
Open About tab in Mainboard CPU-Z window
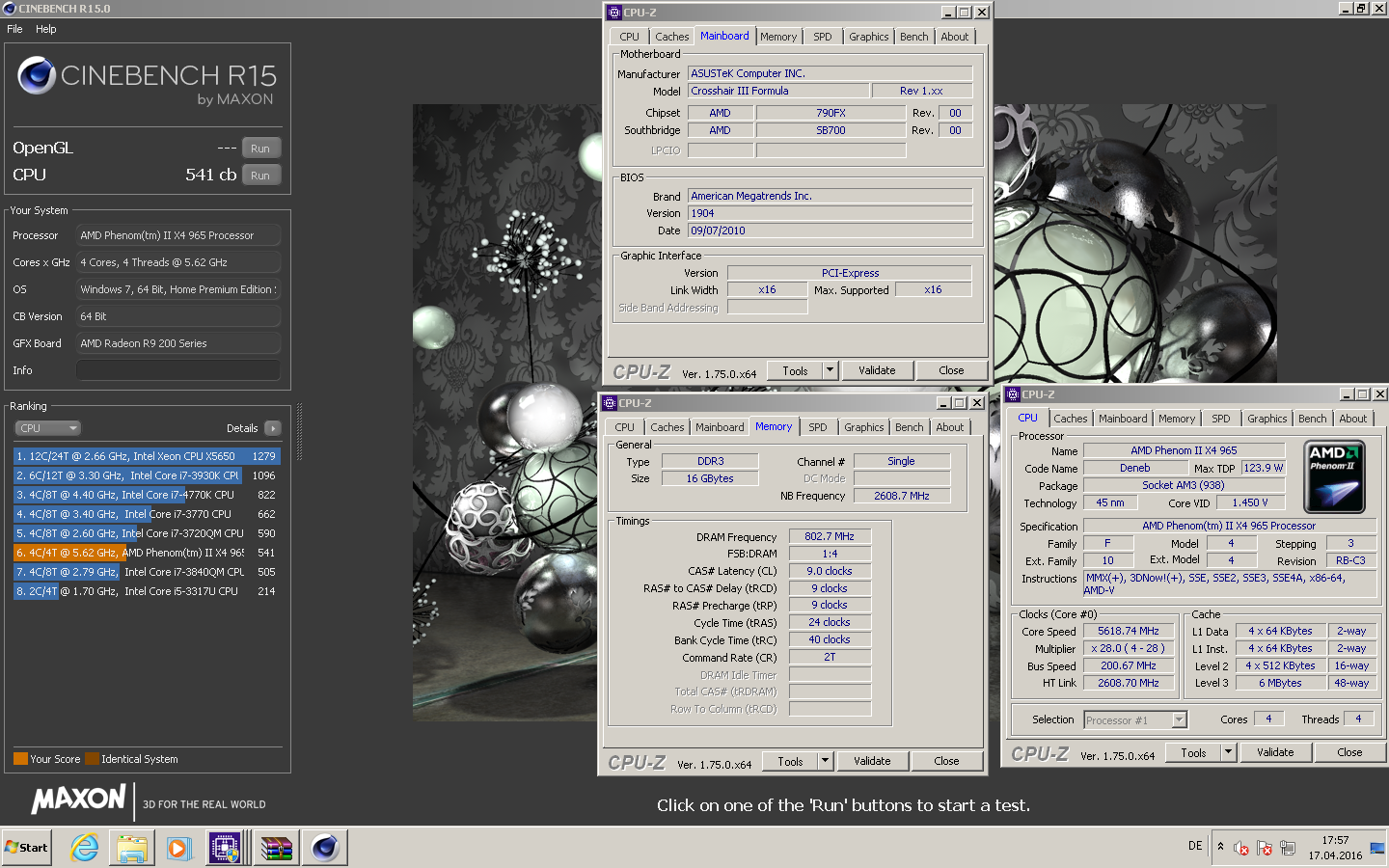[955, 37]
